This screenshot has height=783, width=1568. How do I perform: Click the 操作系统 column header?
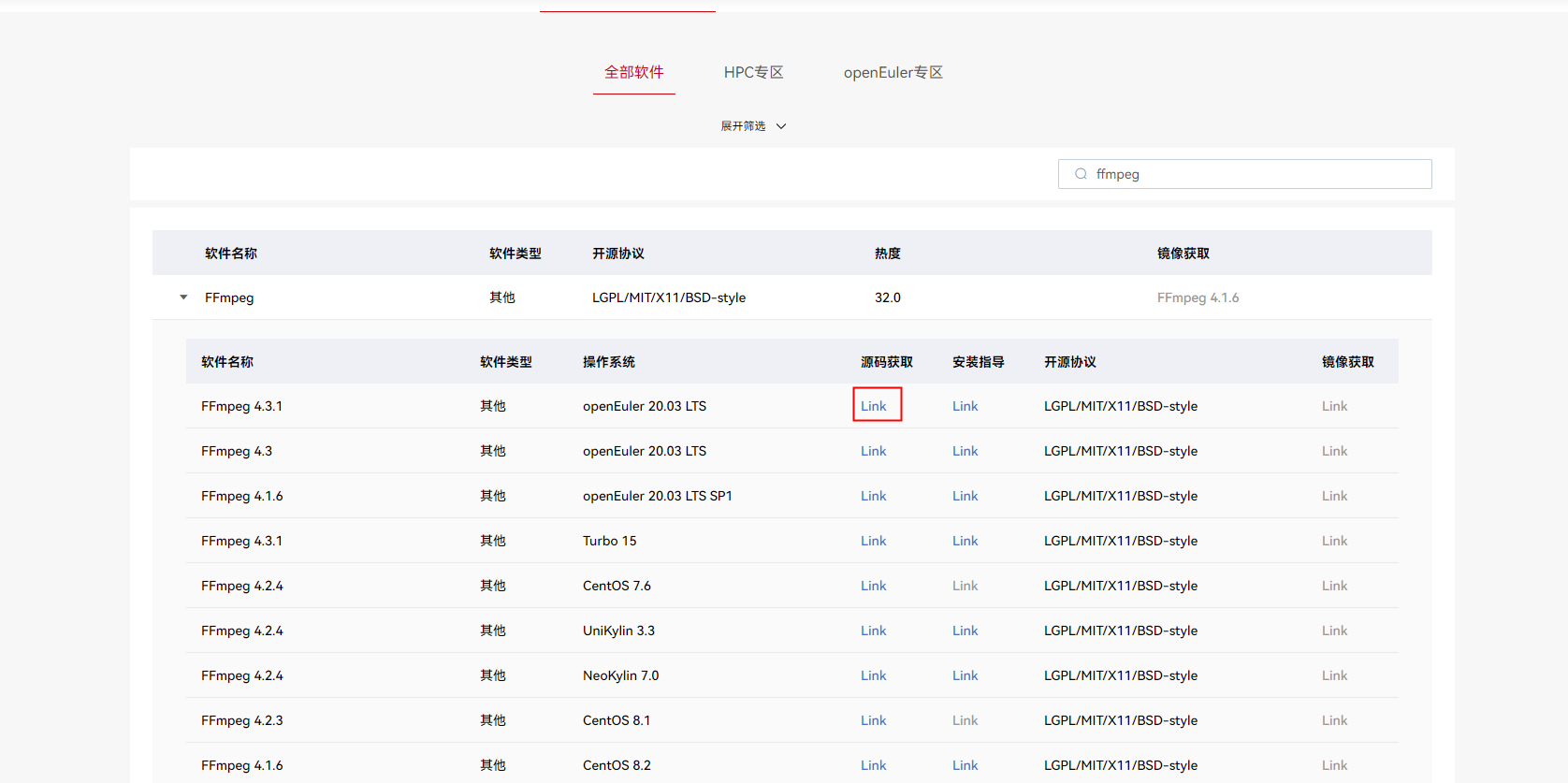tap(609, 362)
